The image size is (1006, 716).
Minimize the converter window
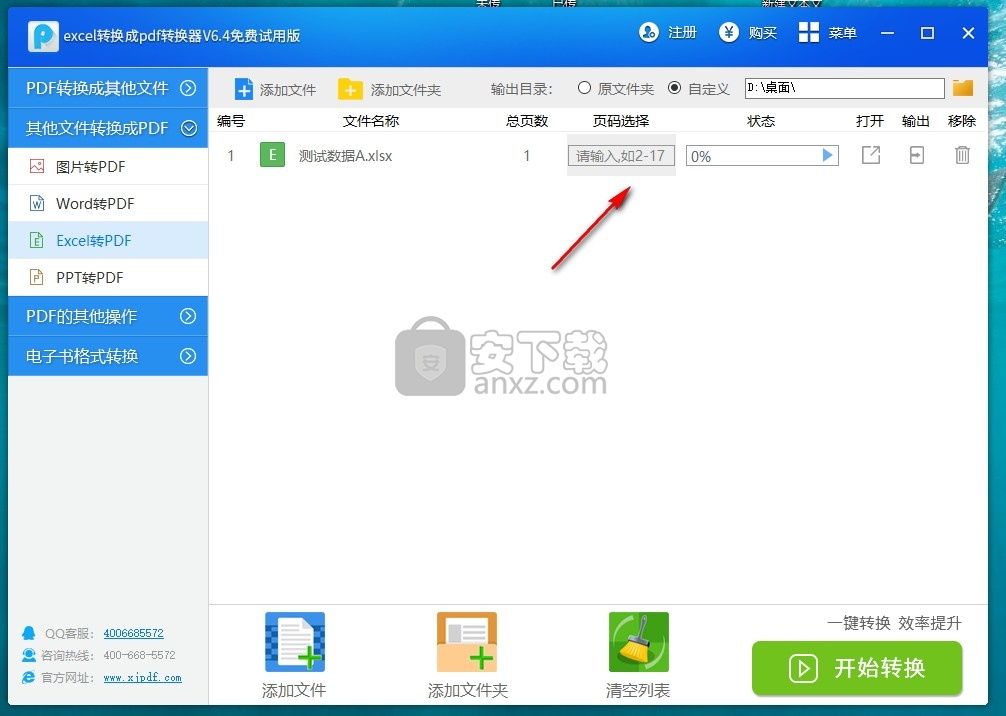click(x=887, y=33)
